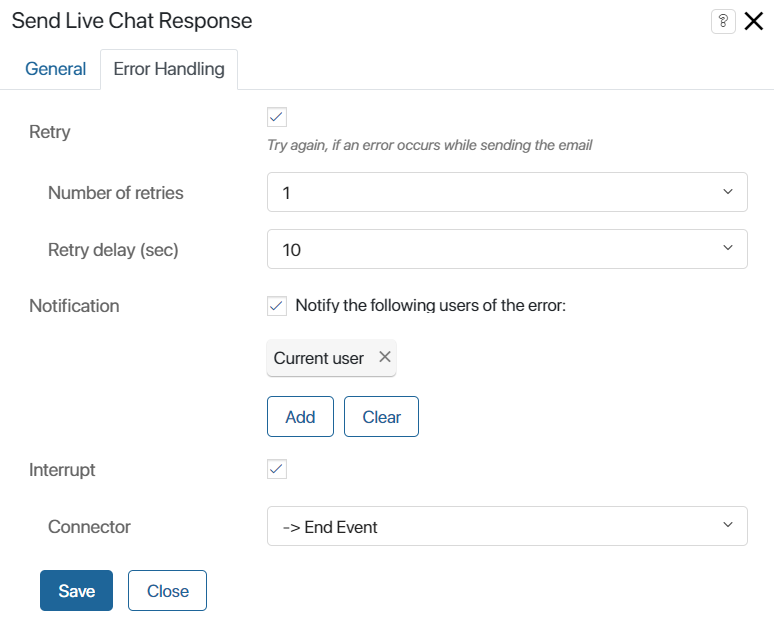Viewport: 774px width, 628px height.
Task: Open the Number of retries dropdown
Action: 507,192
